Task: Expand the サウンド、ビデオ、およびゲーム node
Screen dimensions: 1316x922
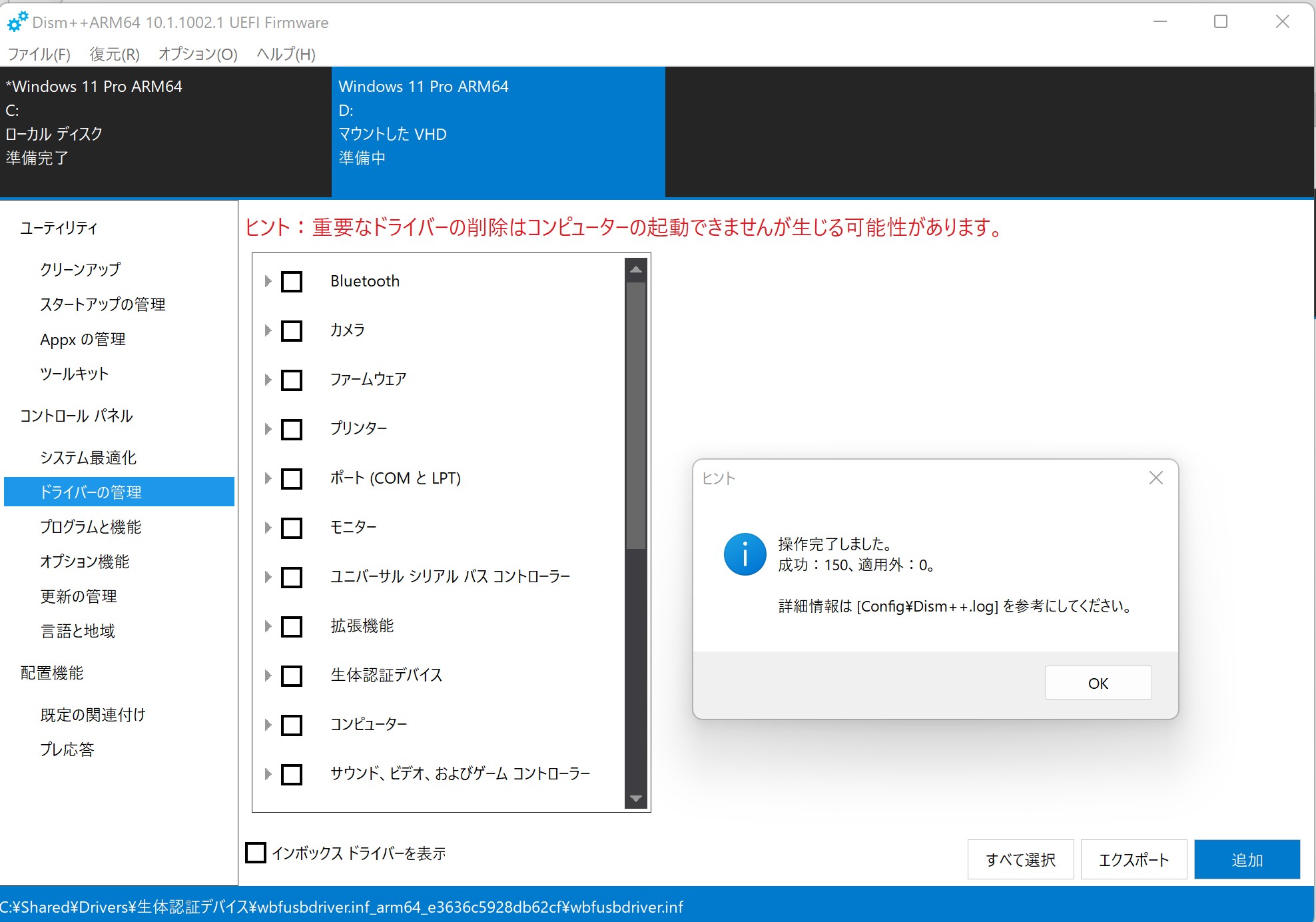Action: (268, 774)
